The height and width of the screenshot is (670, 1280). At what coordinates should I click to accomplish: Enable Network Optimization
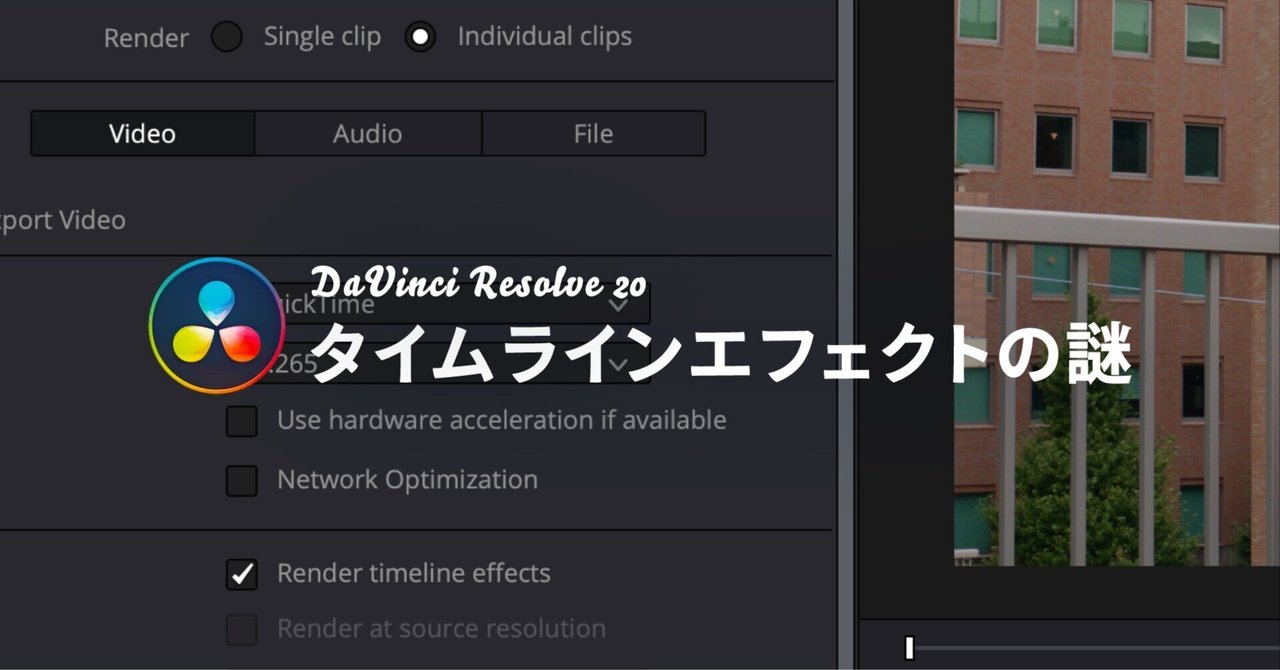click(241, 480)
